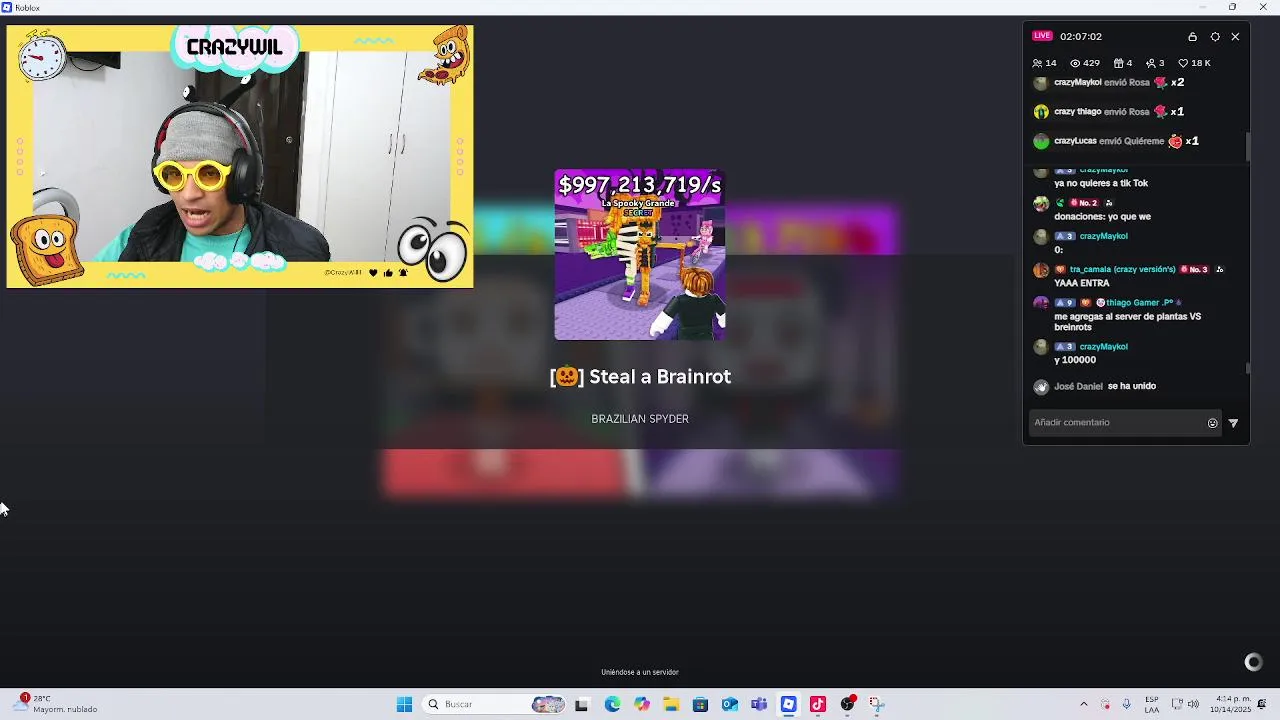The image size is (1280, 720).
Task: Open File Explorer from taskbar
Action: (x=670, y=704)
